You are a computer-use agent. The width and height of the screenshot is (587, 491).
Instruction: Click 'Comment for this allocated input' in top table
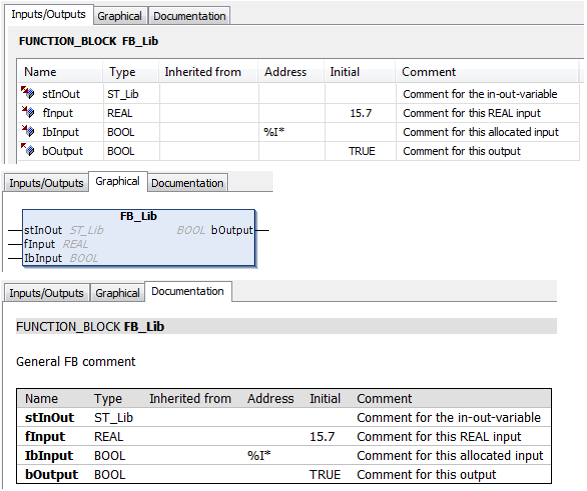[x=481, y=132]
